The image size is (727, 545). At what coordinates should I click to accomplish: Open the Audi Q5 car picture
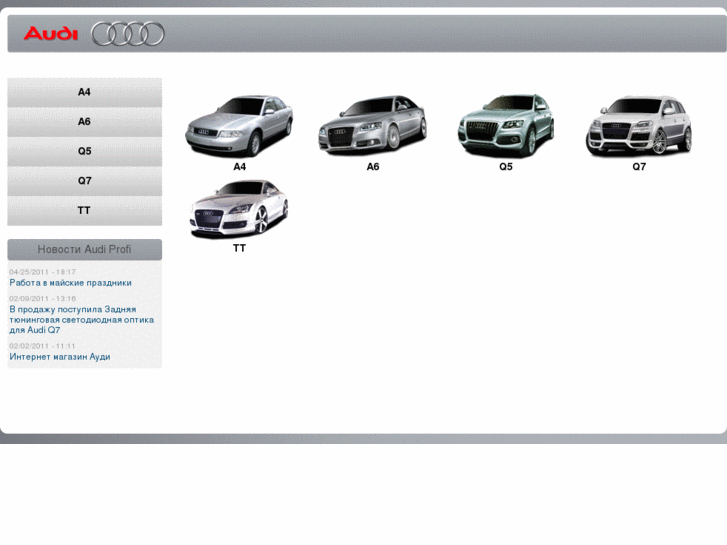(506, 125)
